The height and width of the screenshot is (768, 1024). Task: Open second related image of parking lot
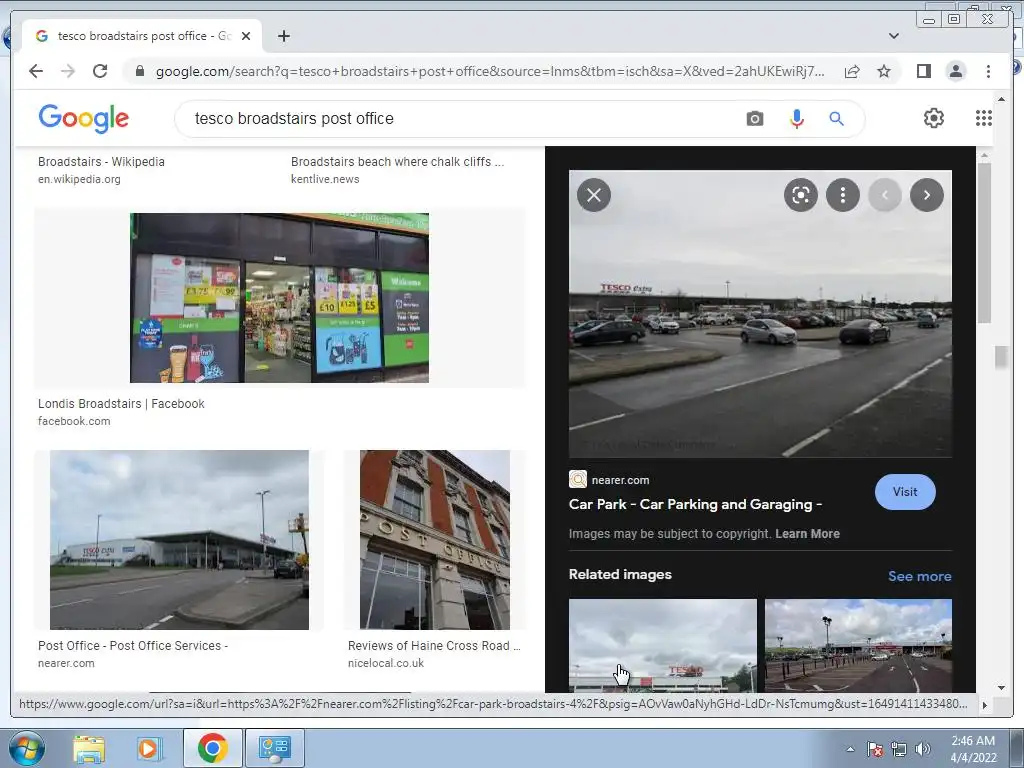click(x=858, y=645)
